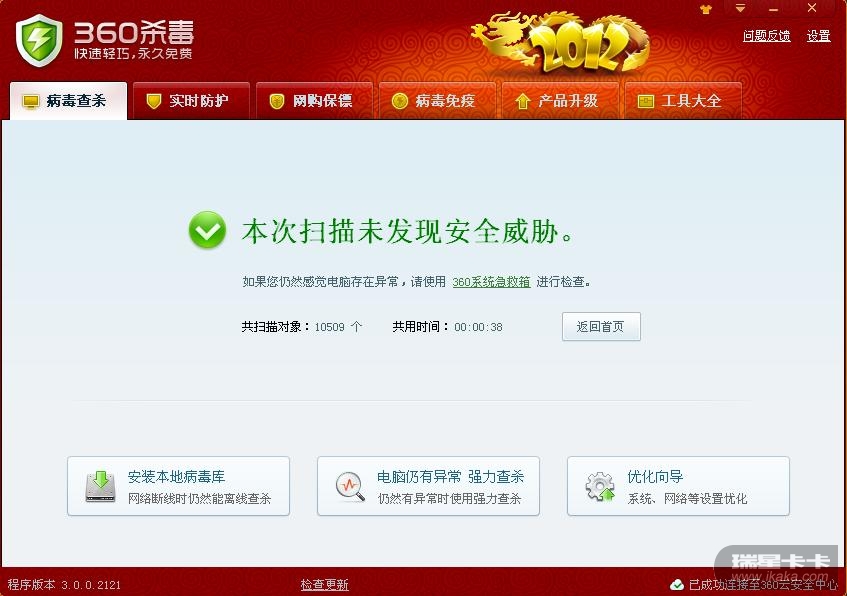Click the cloud connection status icon
Image resolution: width=847 pixels, height=596 pixels.
click(676, 585)
